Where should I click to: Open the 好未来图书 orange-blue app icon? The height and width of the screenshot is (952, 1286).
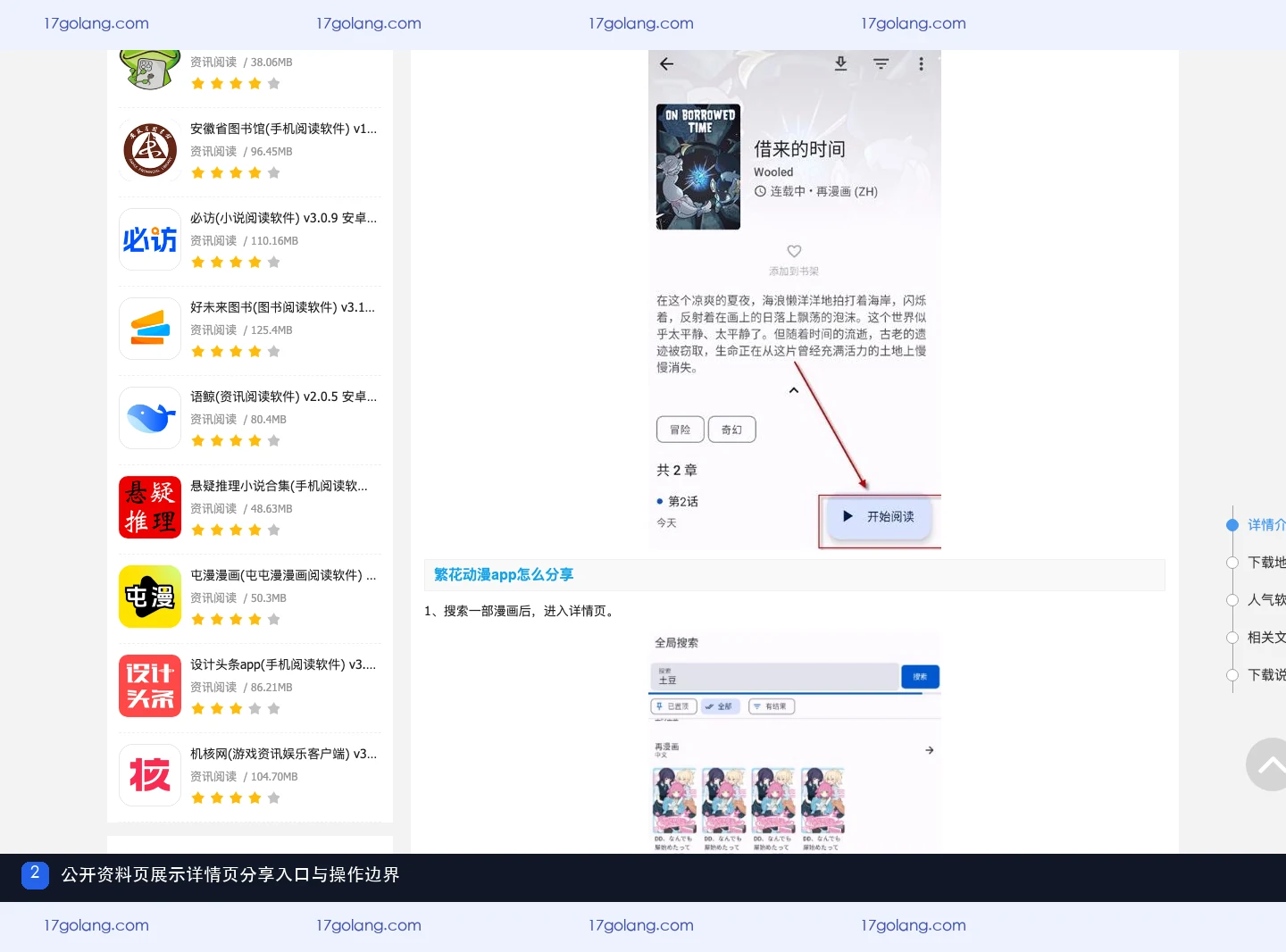tap(150, 329)
